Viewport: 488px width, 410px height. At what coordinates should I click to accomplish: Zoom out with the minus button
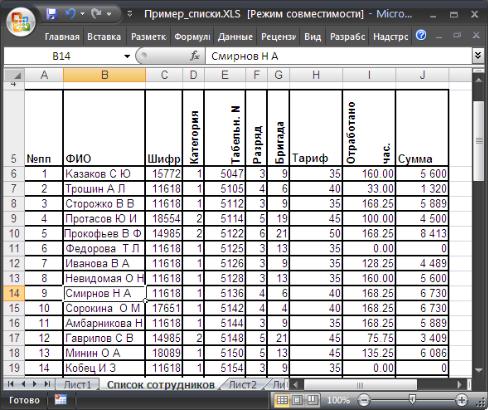[364, 400]
